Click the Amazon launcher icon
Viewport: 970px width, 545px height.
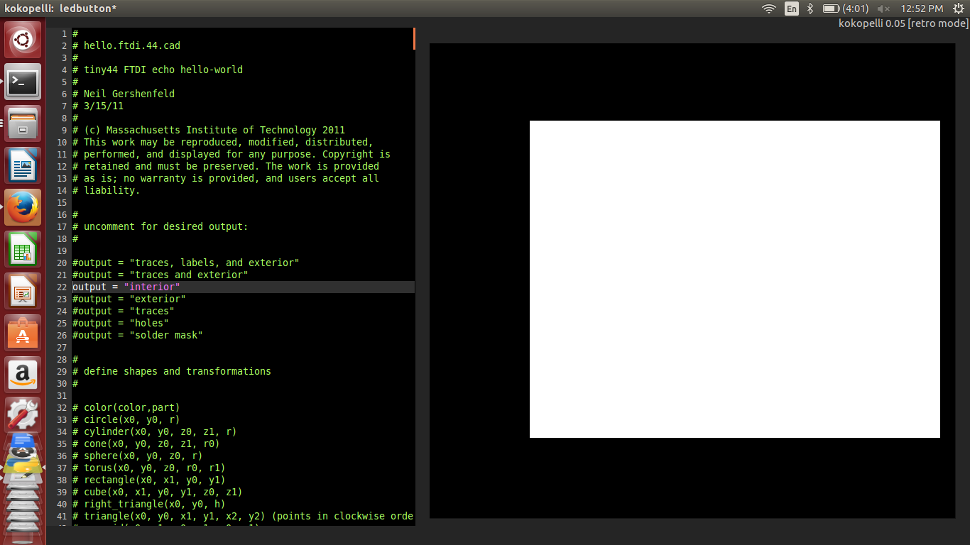pos(23,374)
